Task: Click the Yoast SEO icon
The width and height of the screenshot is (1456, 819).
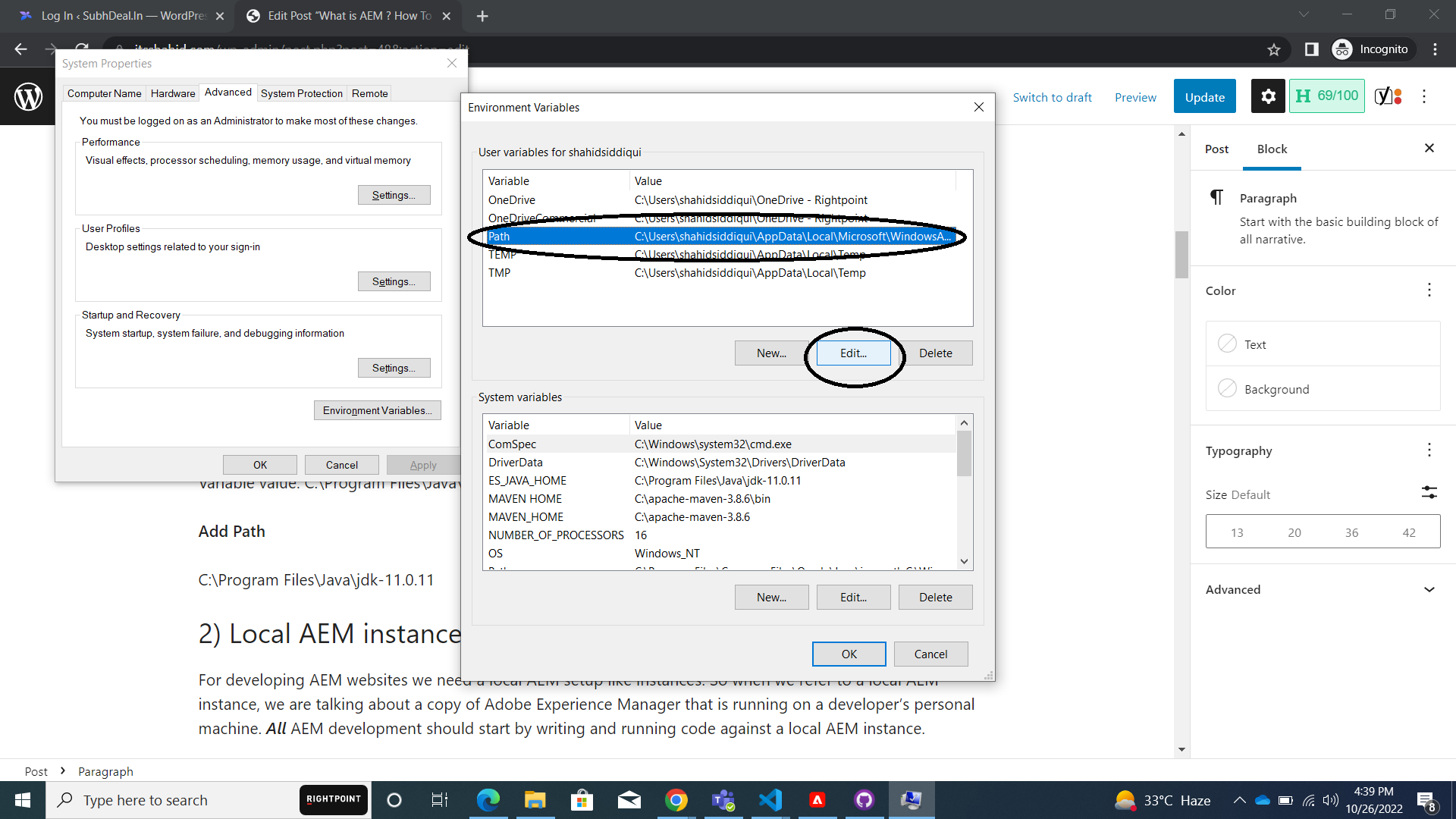Action: pos(1388,96)
